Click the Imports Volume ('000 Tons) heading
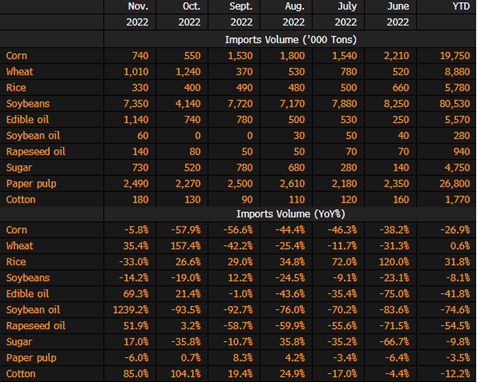This screenshot has width=478, height=383. (x=291, y=40)
